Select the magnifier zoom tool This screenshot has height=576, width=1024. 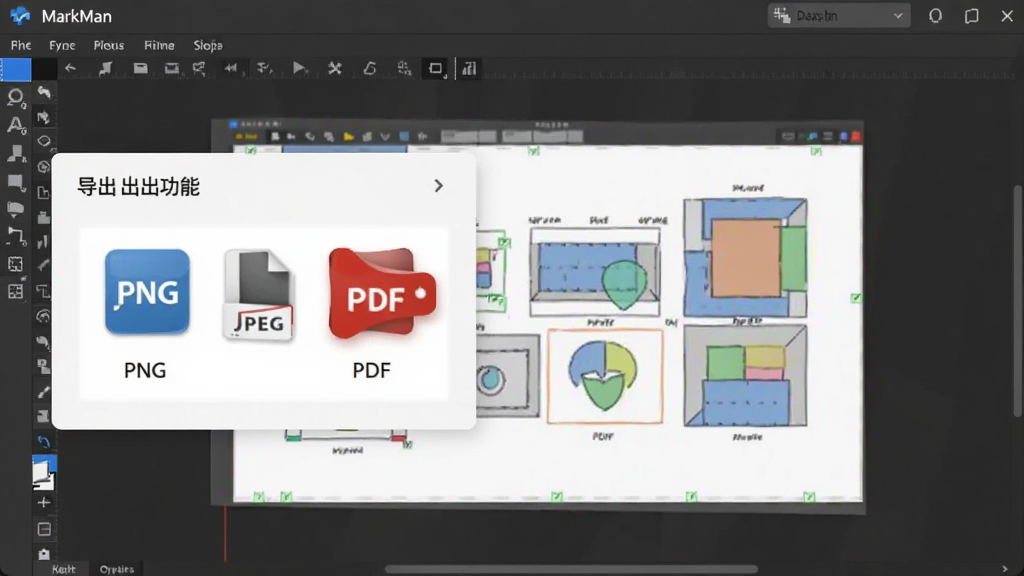[x=16, y=98]
